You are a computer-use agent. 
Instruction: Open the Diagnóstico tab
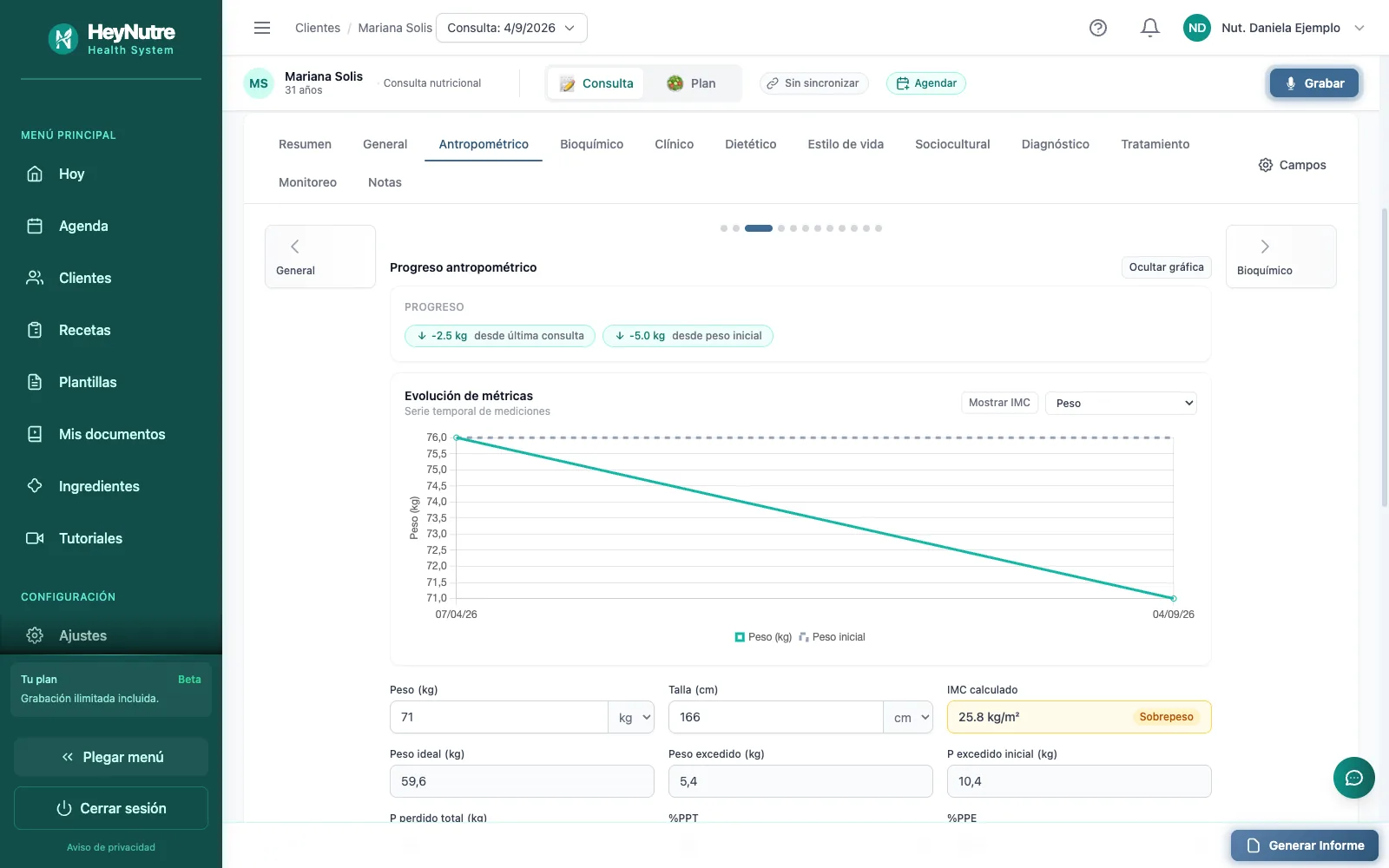(x=1056, y=144)
